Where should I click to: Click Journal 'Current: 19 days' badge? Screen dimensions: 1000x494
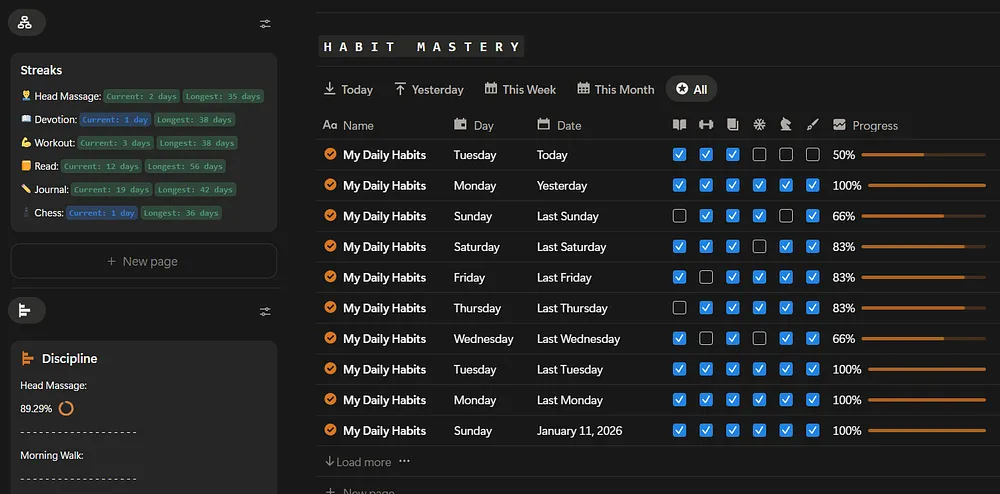click(112, 189)
